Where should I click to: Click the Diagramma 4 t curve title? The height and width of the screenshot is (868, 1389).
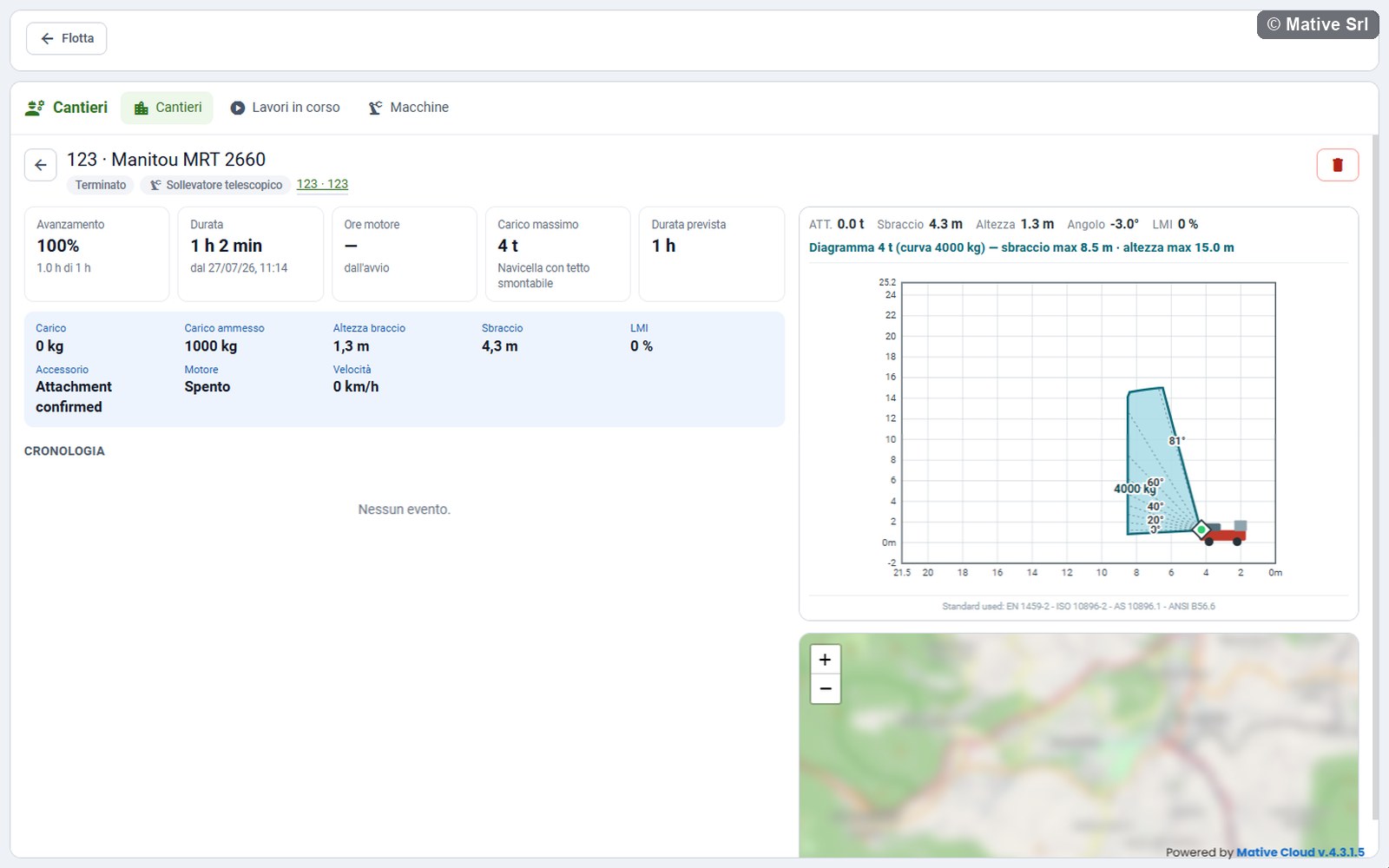1021,247
